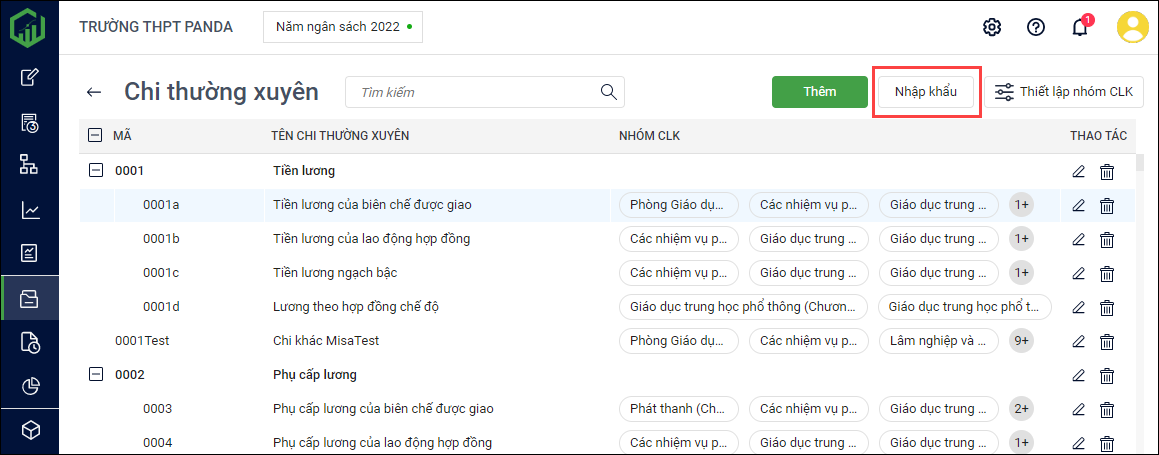This screenshot has height=455, width=1159.
Task: Click the search magnifier icon
Action: (608, 92)
